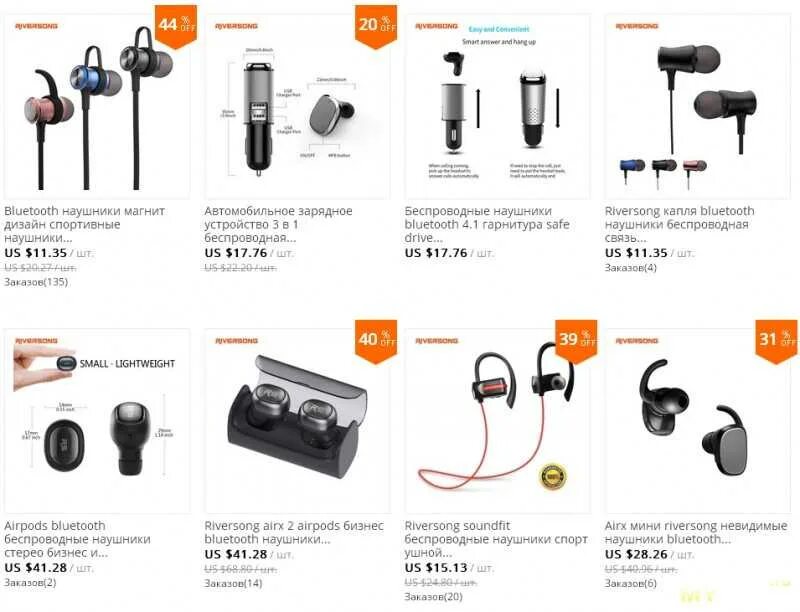The height and width of the screenshot is (612, 800).
Task: Open the 'Riversong капля bluetooth' title link
Action: coord(680,224)
